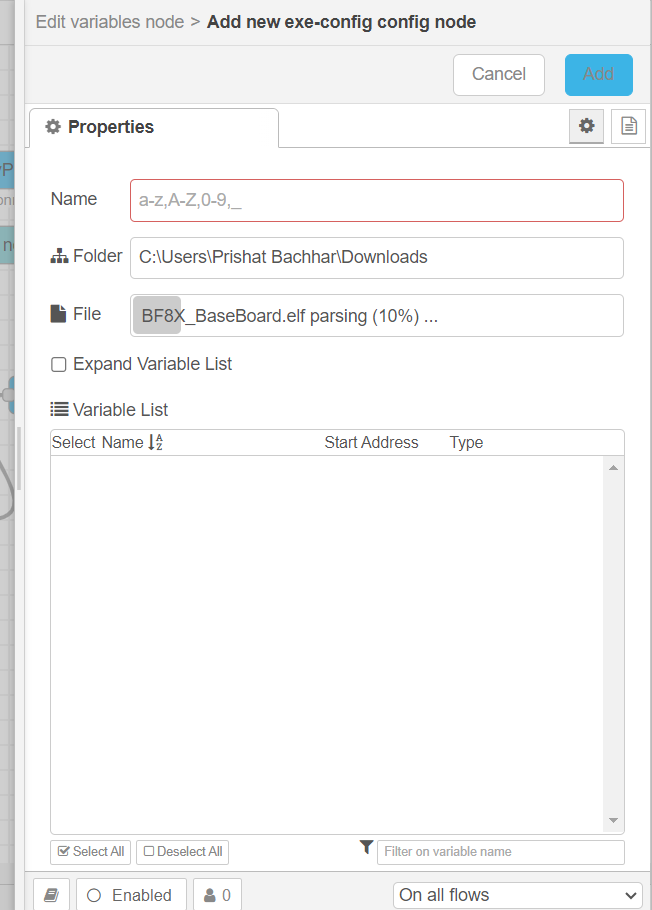Screen dimensions: 652x910
Task: Click the filter funnel icon
Action: coord(366,847)
